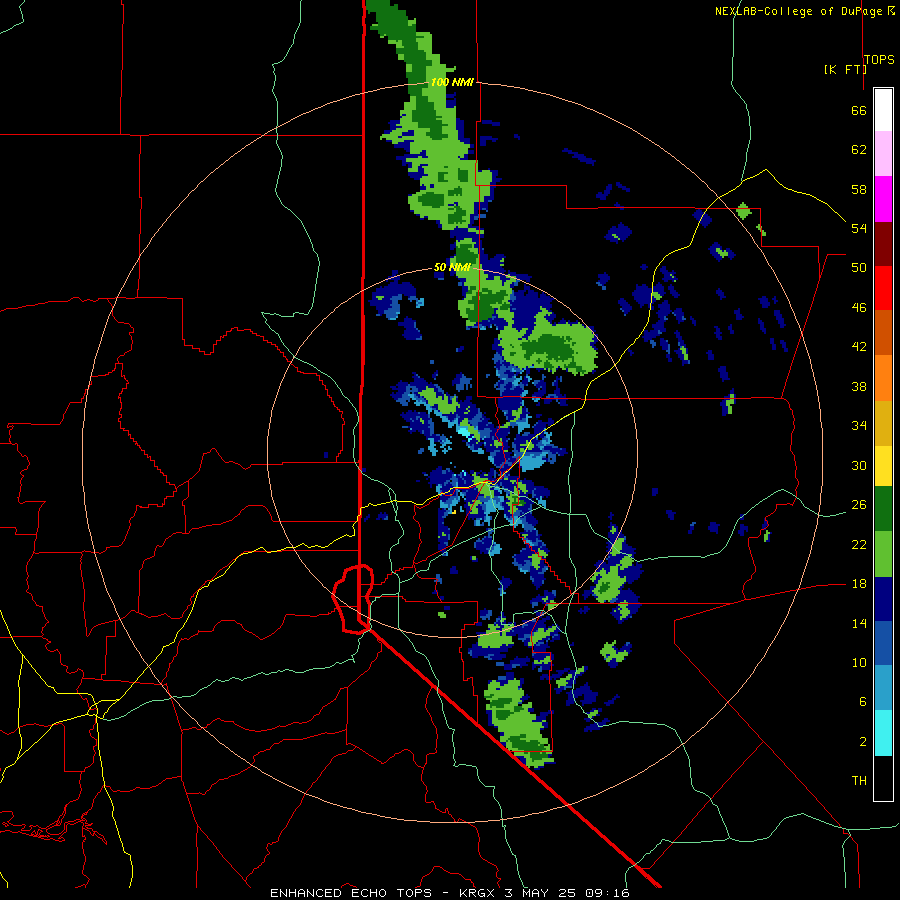Click the legend value 66
Viewport: 900px width, 900px height.
859,110
